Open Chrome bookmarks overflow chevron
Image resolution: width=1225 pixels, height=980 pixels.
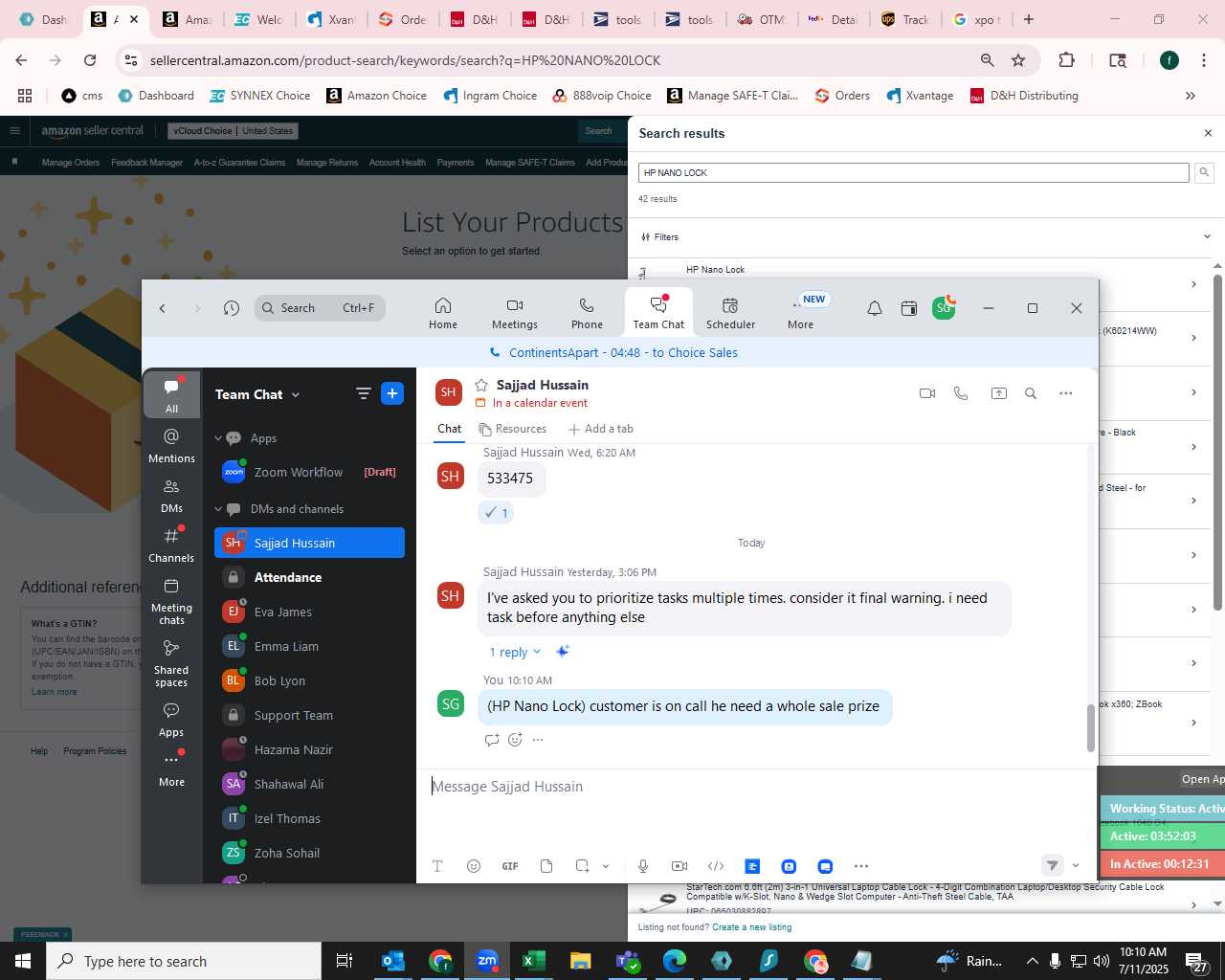click(x=1191, y=96)
